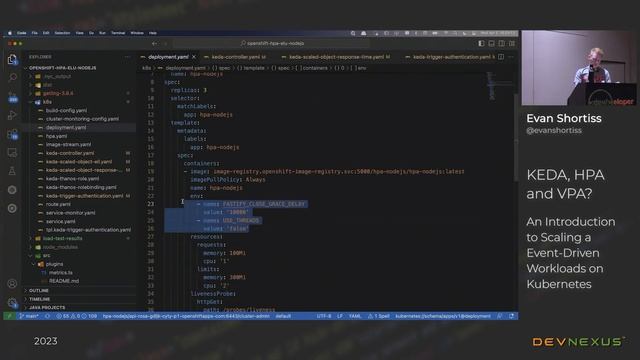This screenshot has width=640, height=360.
Task: Click the UTF-8 encoding in the status bar
Action: [324, 316]
